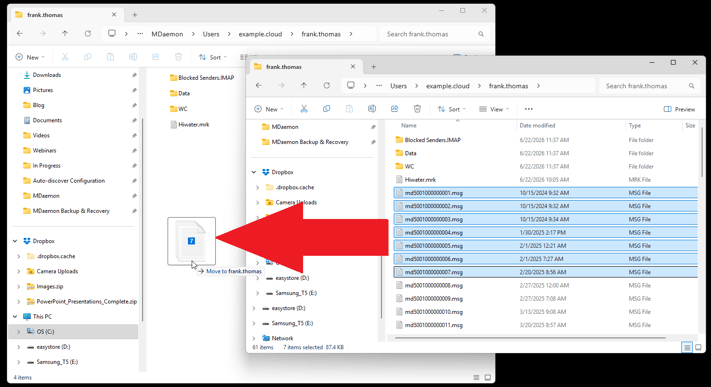This screenshot has width=711, height=387.
Task: Click Delete trash icon in front window
Action: [x=417, y=109]
